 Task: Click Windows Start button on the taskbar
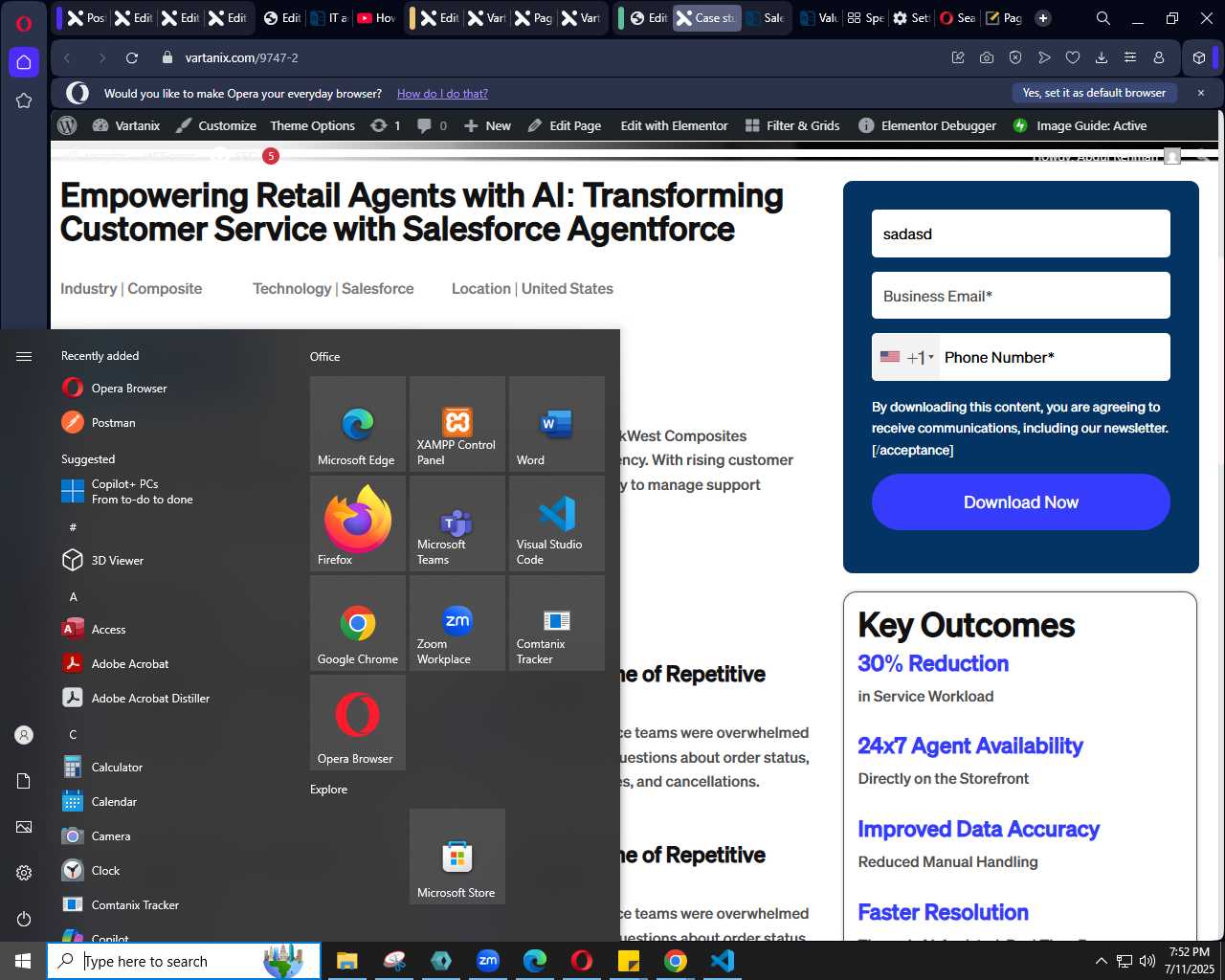coord(23,961)
